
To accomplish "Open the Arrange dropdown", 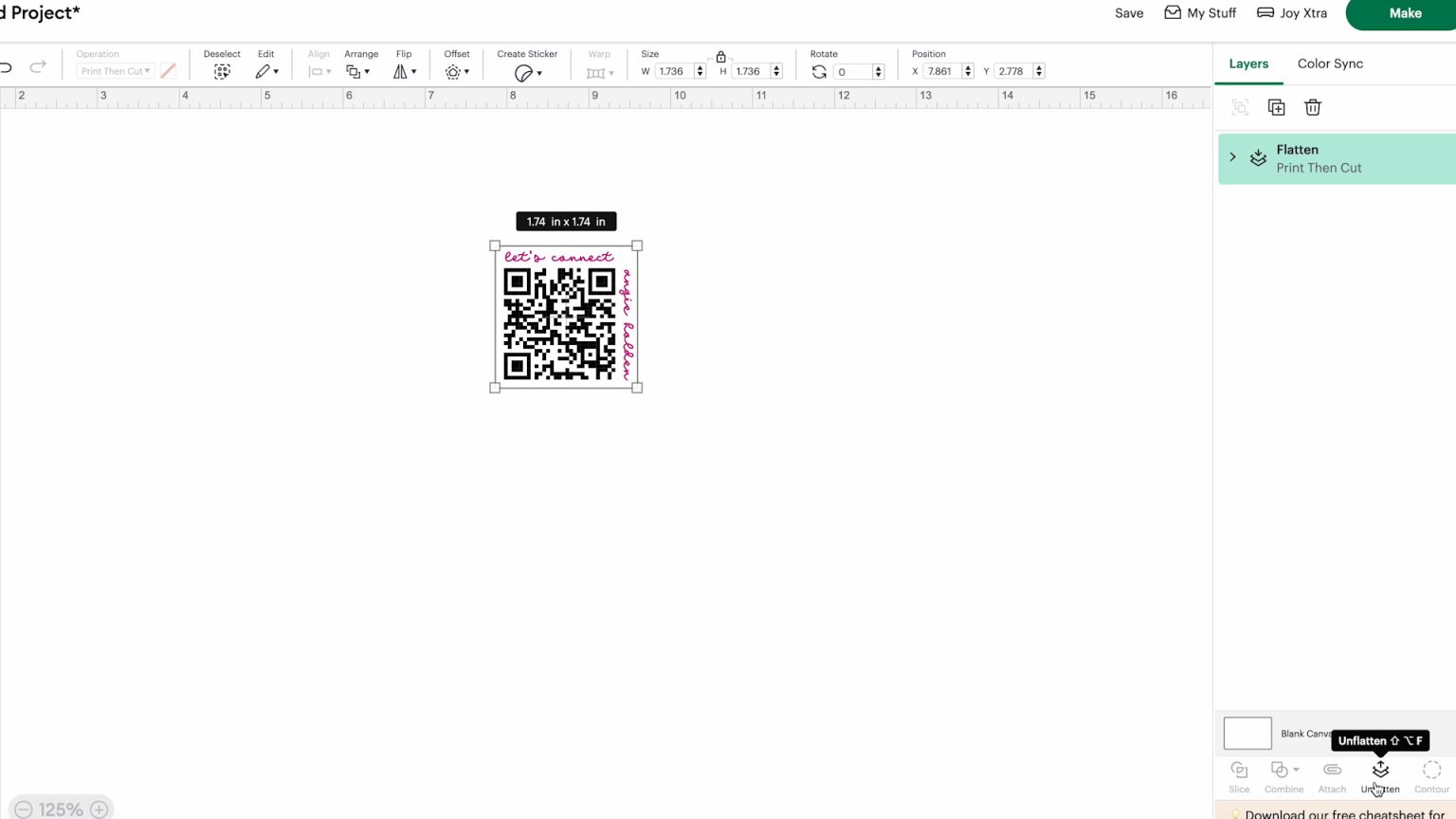I will [360, 70].
